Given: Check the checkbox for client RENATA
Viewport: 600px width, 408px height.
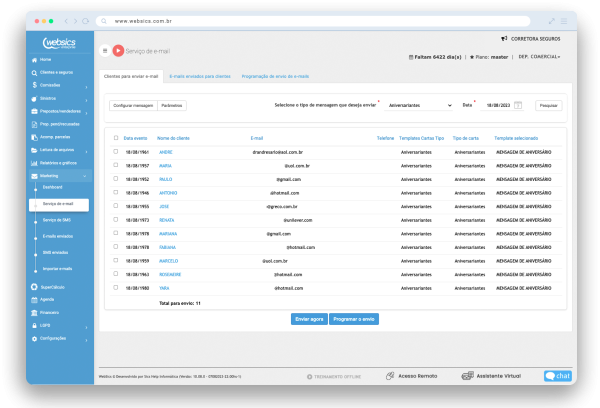Looking at the screenshot, I should 116,220.
